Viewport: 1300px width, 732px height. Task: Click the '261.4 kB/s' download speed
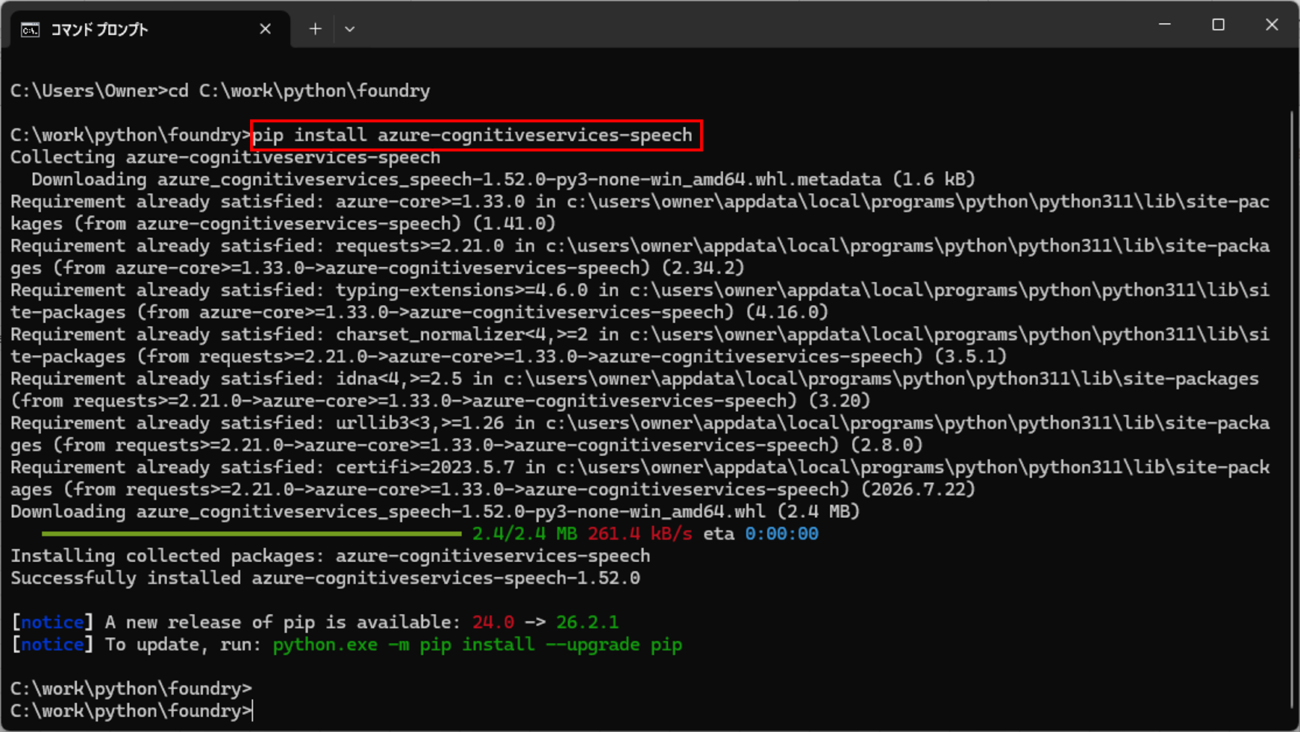pyautogui.click(x=640, y=534)
